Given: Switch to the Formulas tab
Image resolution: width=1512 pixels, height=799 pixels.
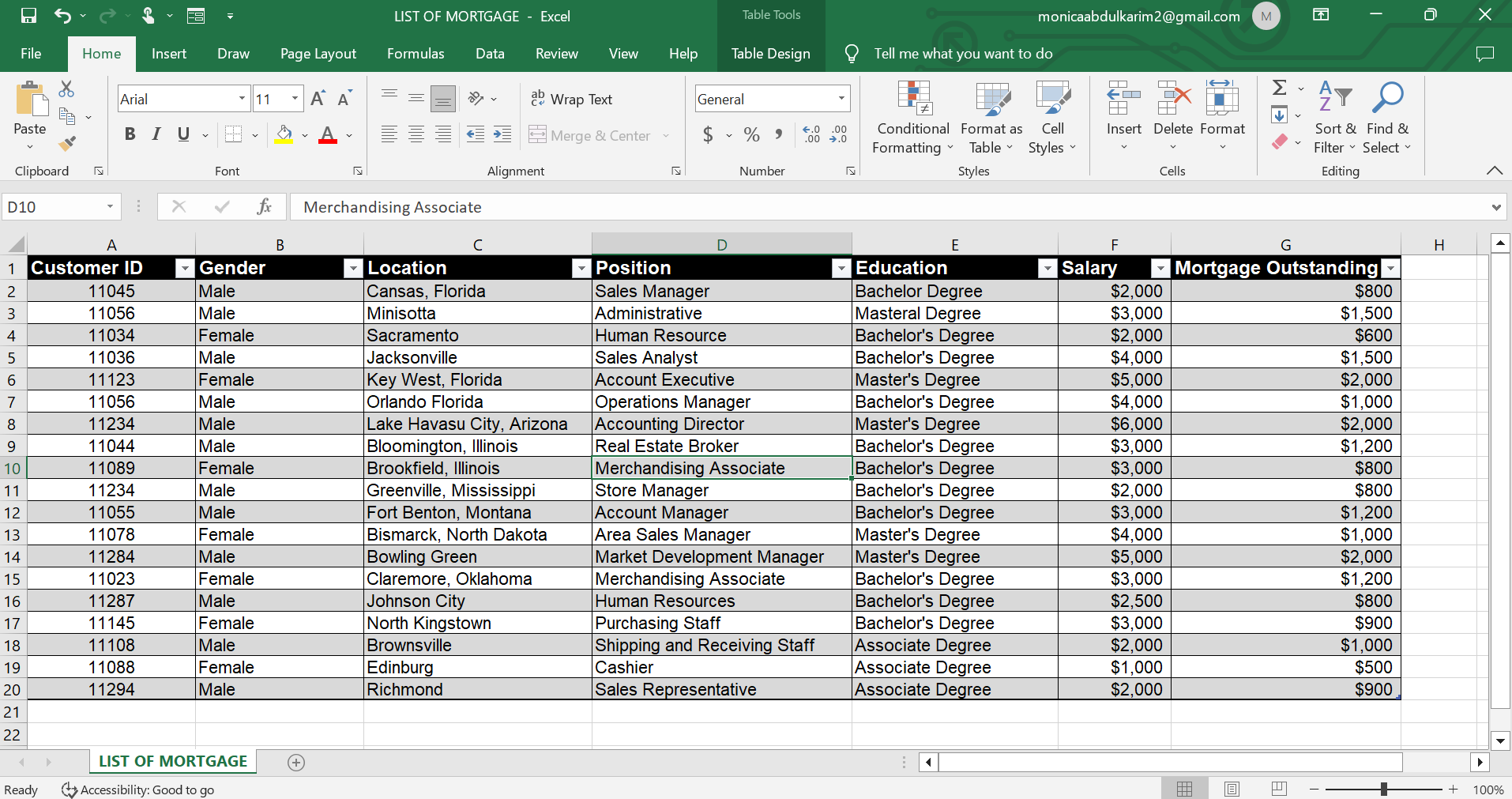Looking at the screenshot, I should [416, 54].
